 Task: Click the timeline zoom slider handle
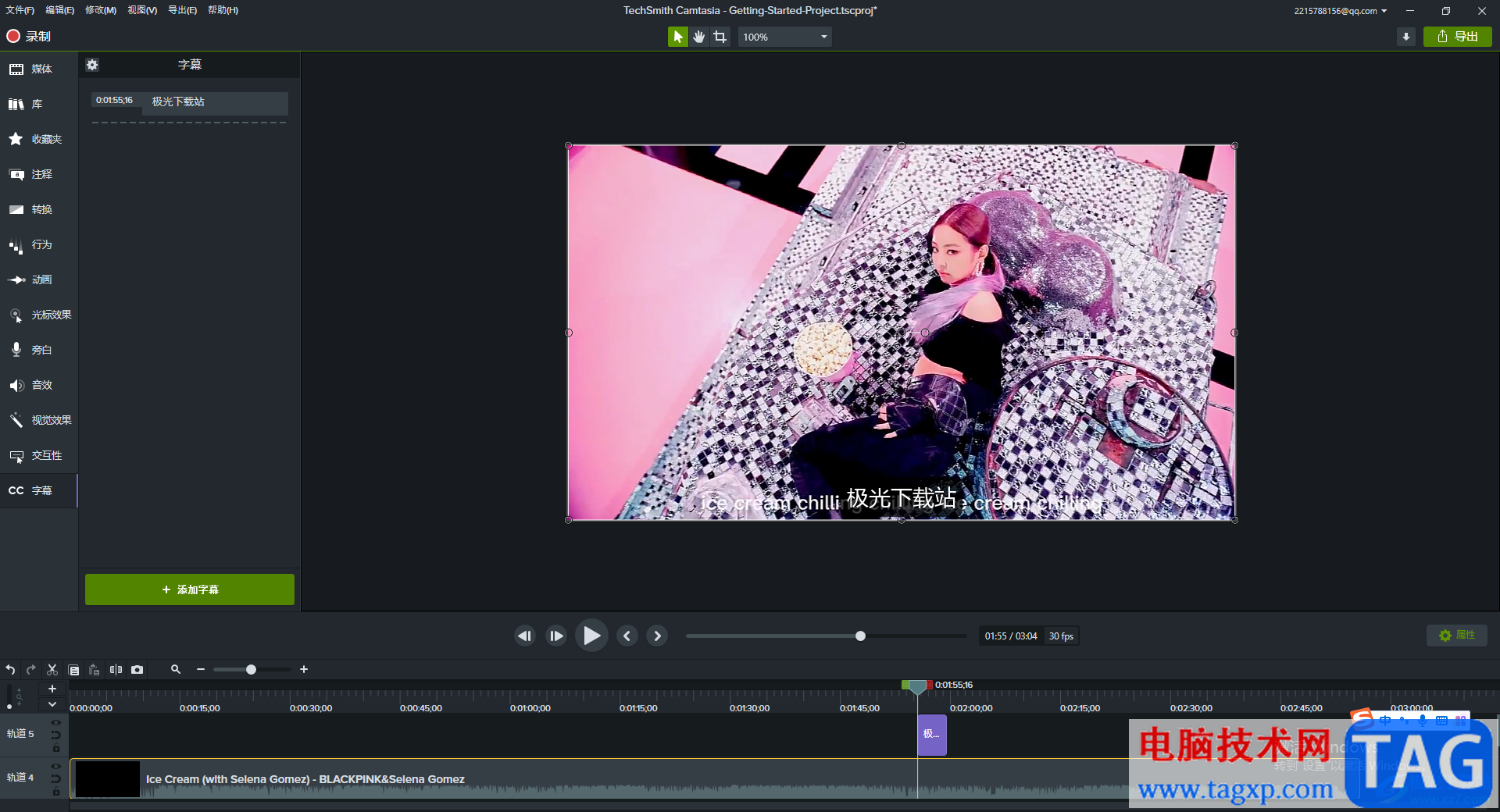[251, 670]
